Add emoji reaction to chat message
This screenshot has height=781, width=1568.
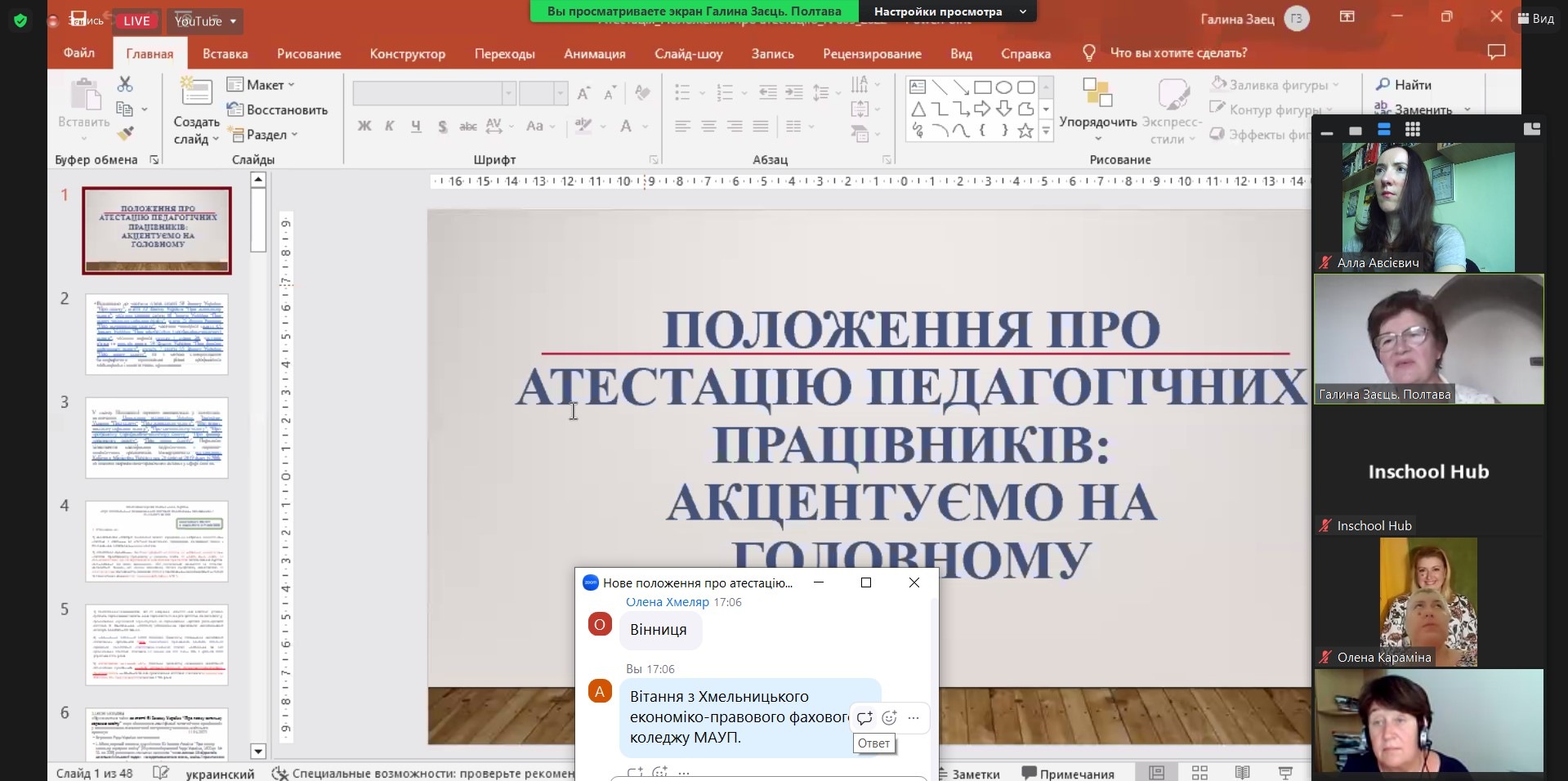pos(889,718)
